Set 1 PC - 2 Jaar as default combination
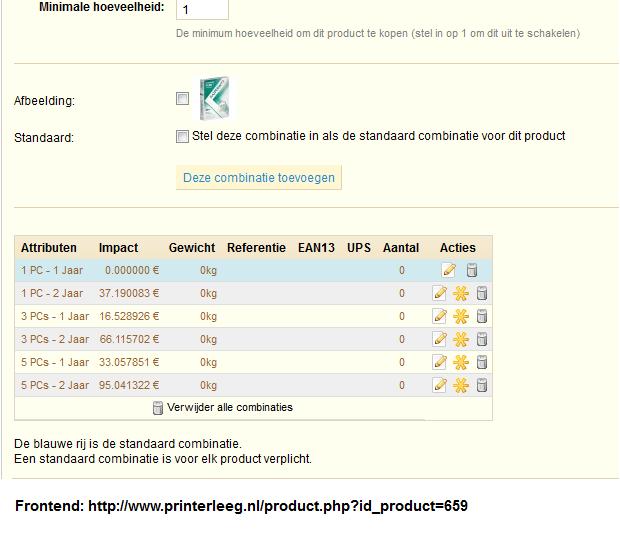Screen dimensions: 620x559 click(461, 293)
